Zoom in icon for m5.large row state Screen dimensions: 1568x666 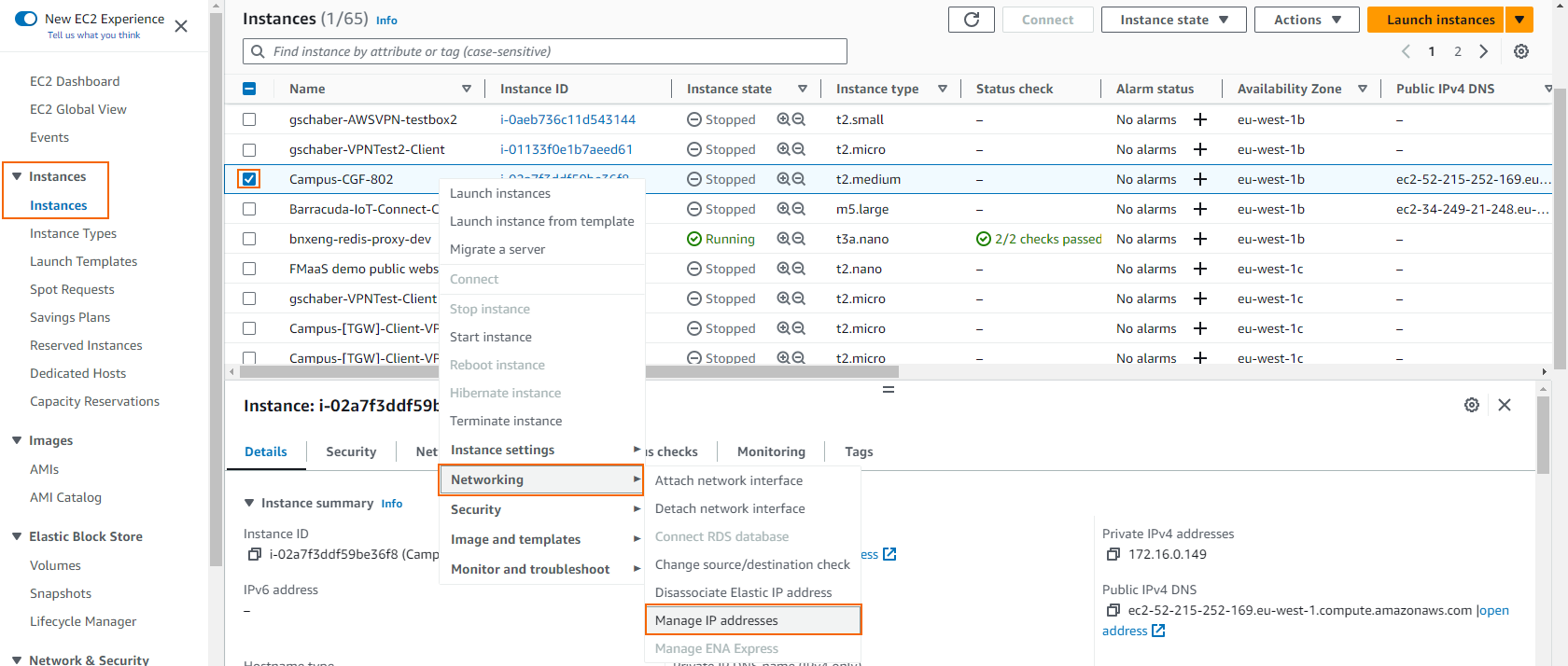click(784, 209)
